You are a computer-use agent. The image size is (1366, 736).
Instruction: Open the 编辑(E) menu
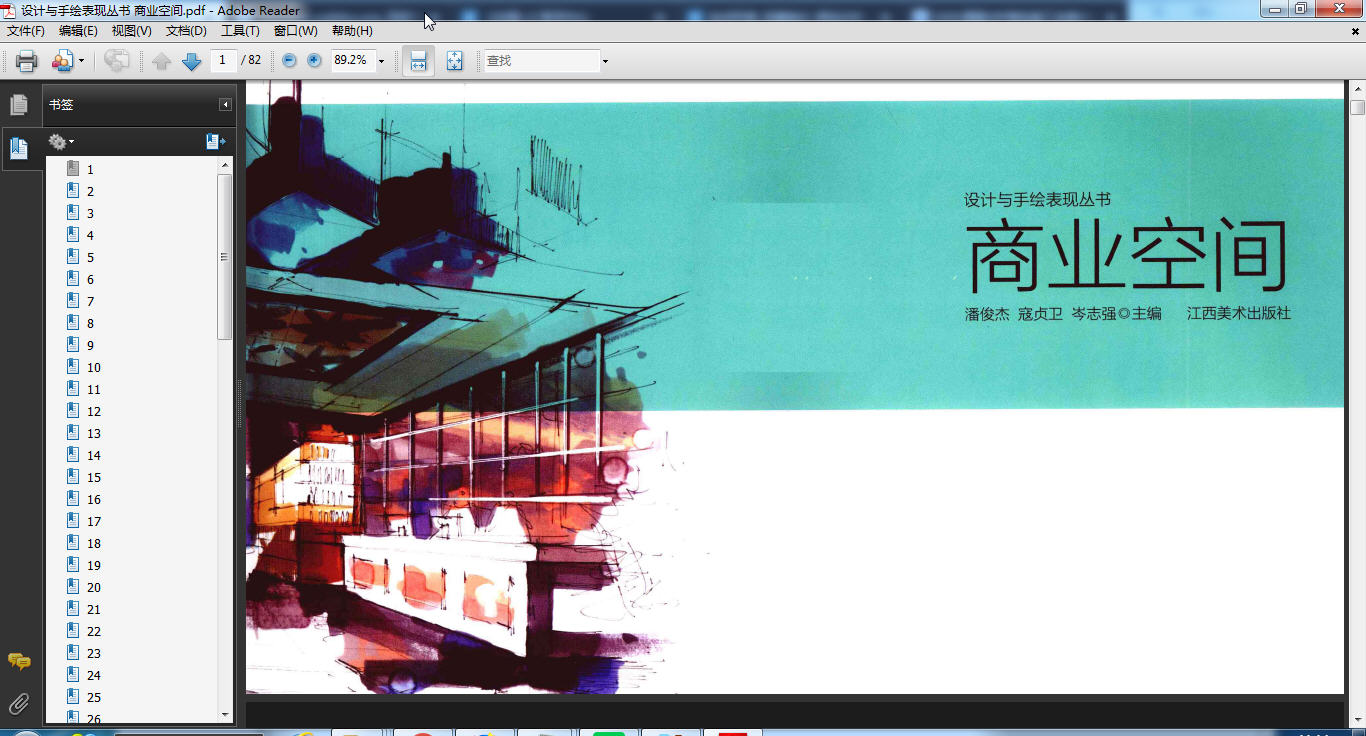coord(78,31)
